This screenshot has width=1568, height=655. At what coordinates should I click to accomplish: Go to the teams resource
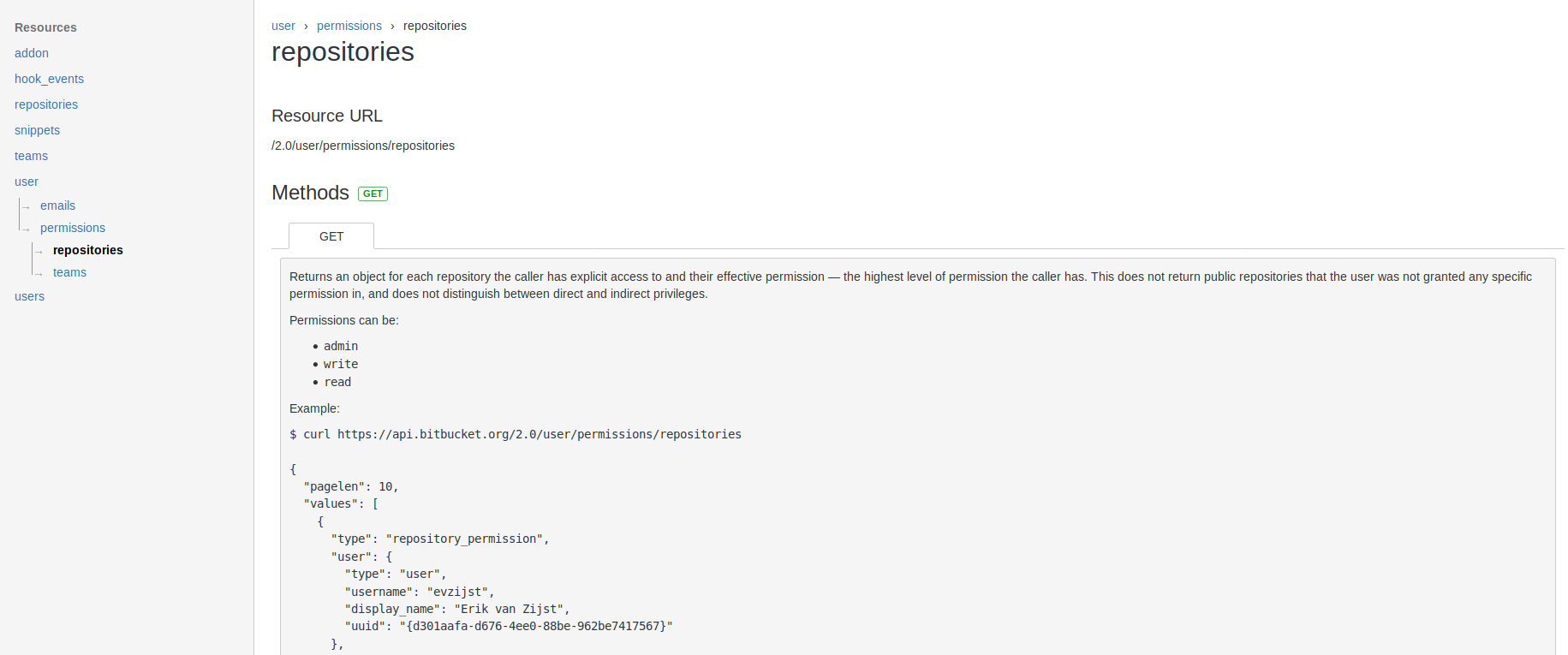[31, 156]
